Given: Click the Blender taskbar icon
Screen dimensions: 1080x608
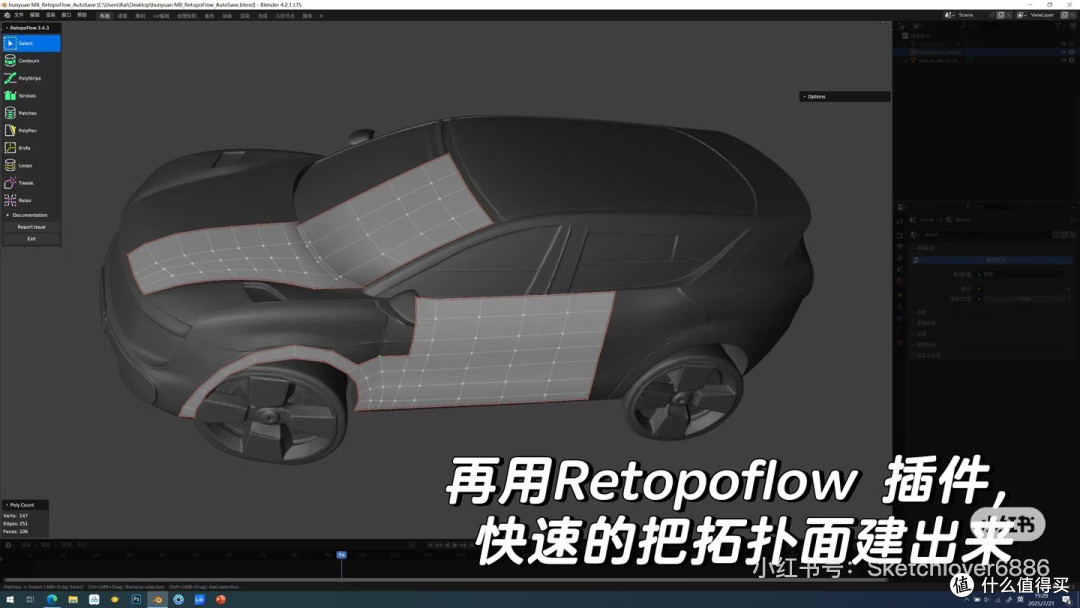Looking at the screenshot, I should (x=158, y=600).
